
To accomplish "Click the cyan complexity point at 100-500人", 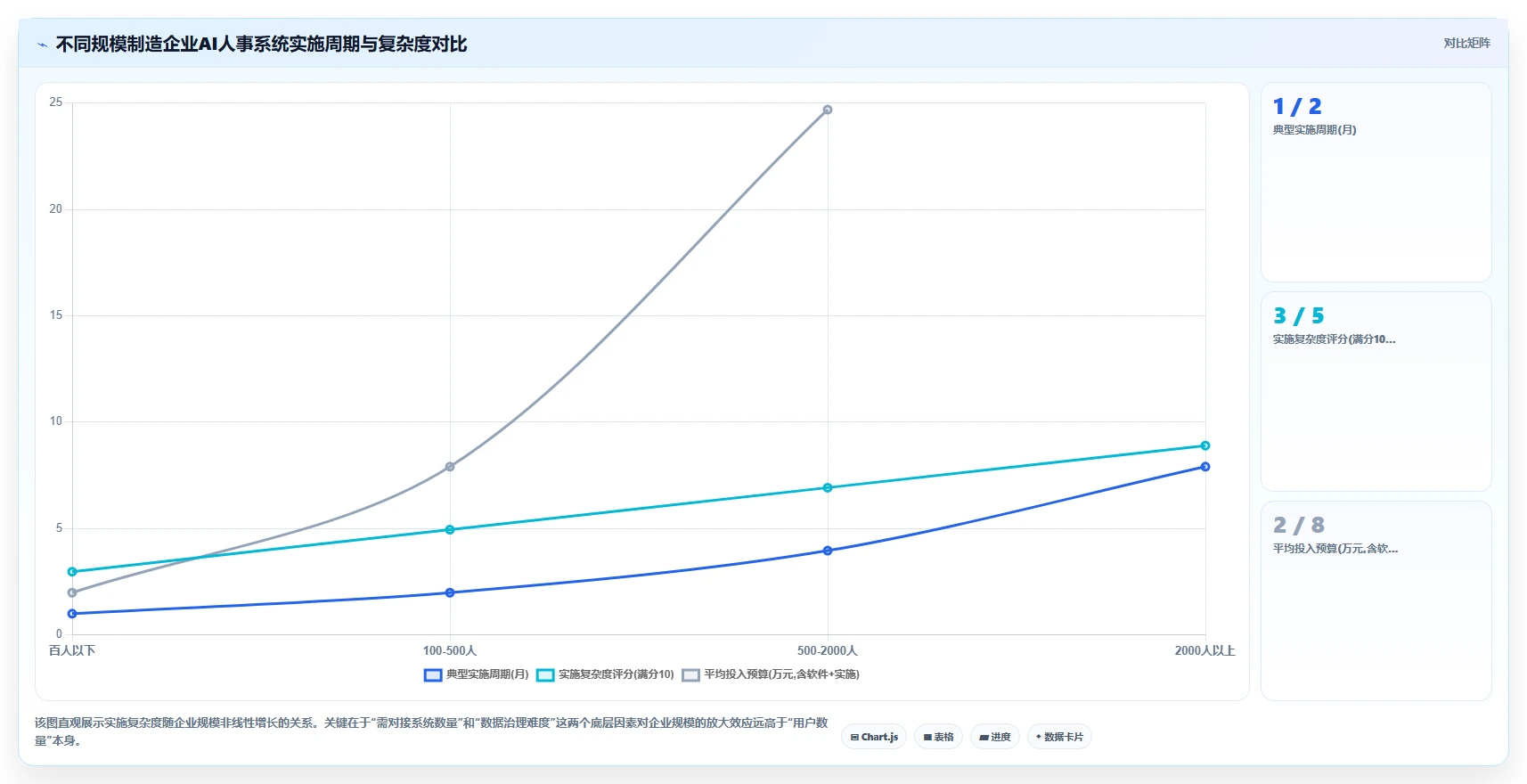I will [x=450, y=530].
